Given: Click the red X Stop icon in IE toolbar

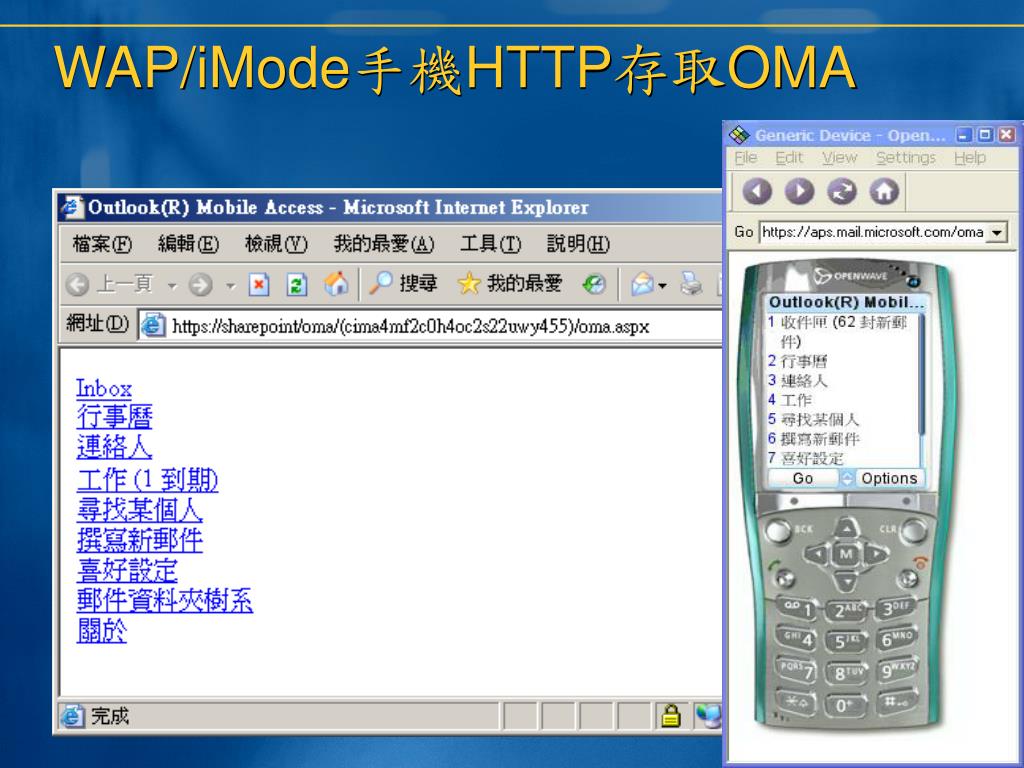Looking at the screenshot, I should [259, 284].
